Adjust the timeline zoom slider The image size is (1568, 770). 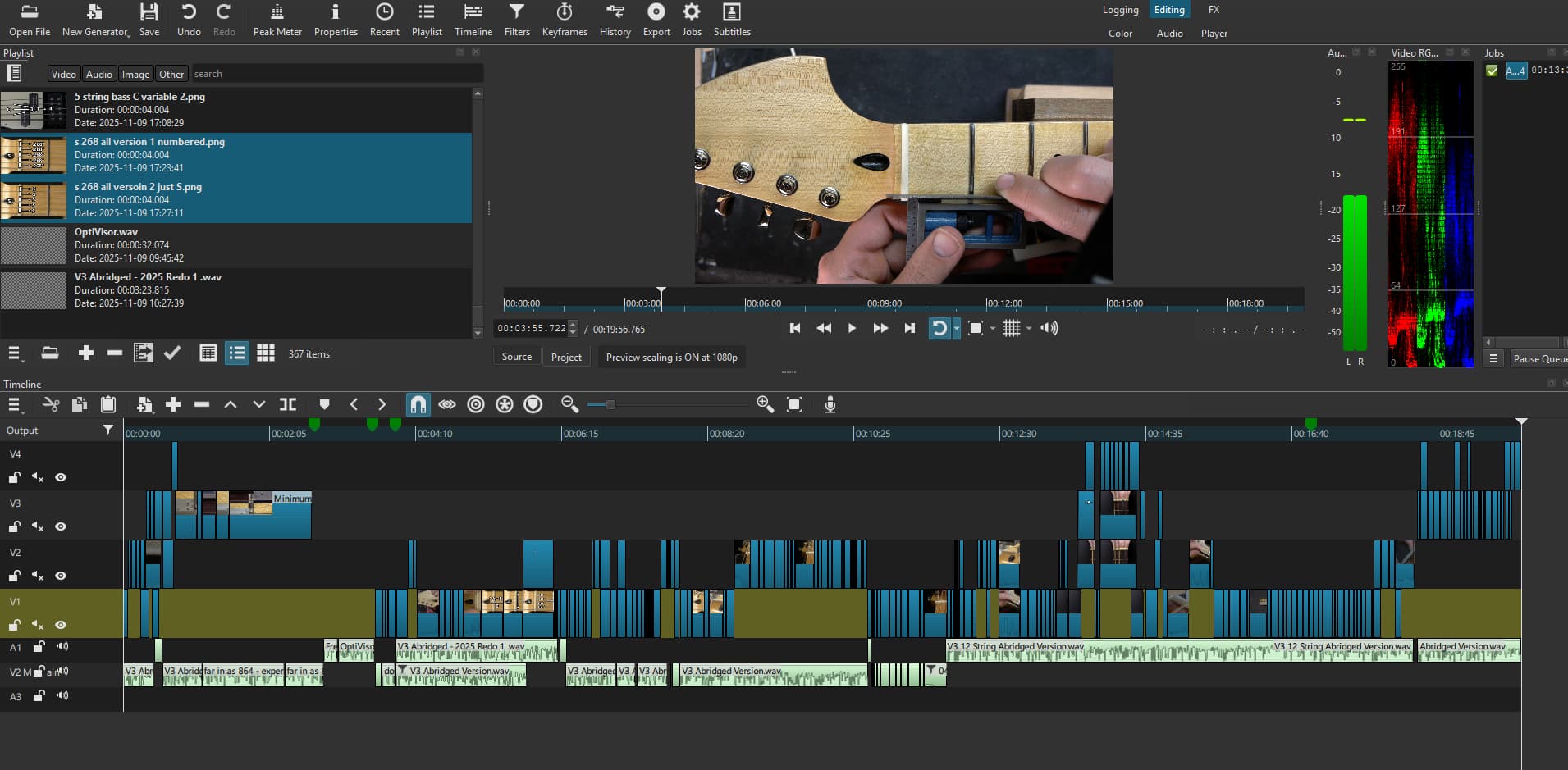tap(610, 404)
